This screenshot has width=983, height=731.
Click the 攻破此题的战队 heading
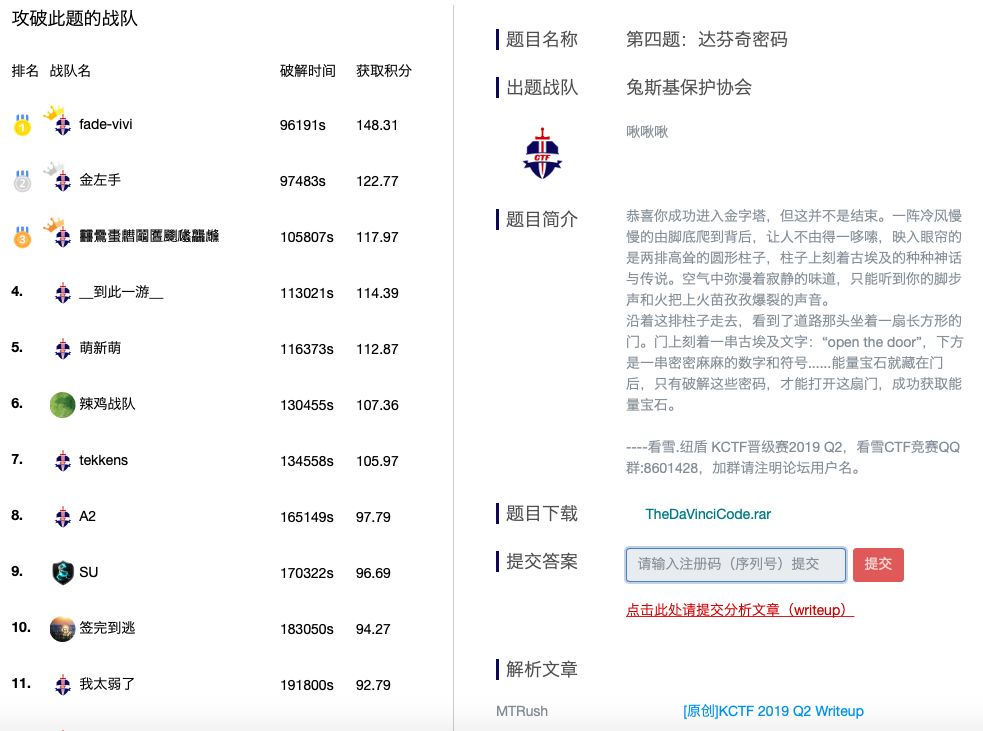point(75,18)
